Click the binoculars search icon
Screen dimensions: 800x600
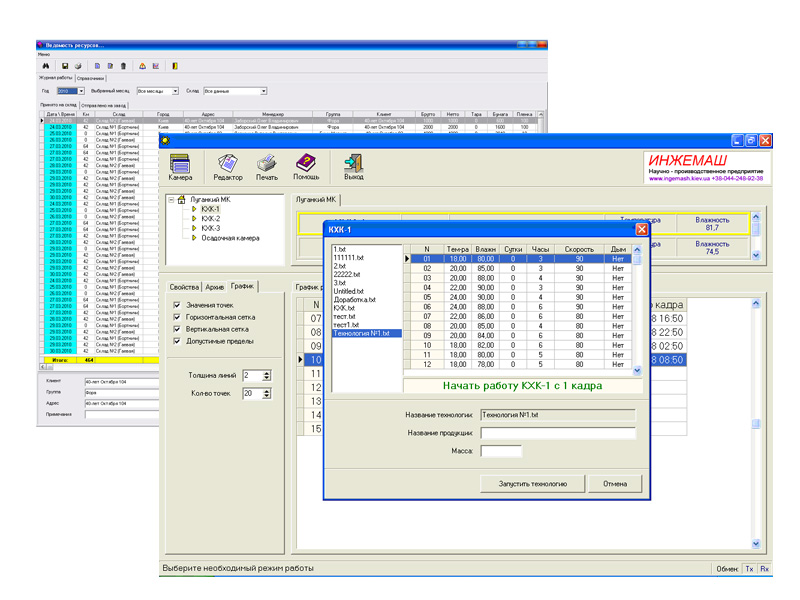click(x=46, y=66)
